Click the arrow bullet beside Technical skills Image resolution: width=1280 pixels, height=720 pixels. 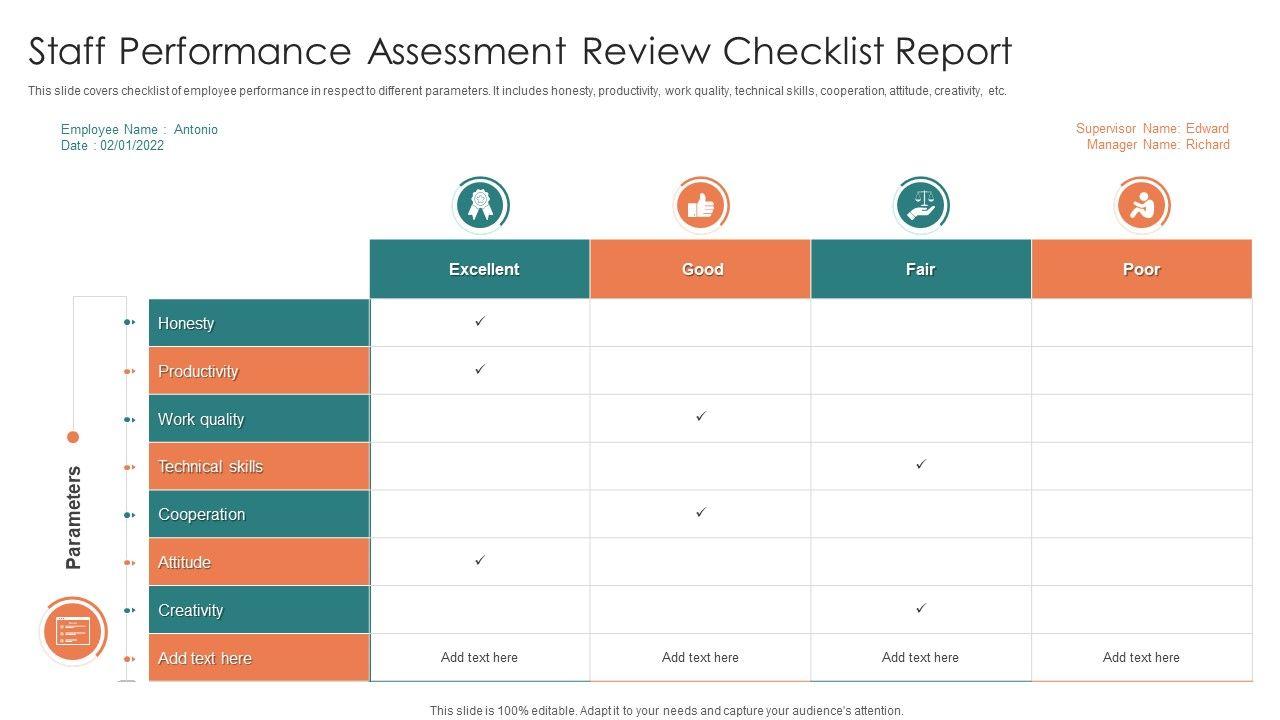pyautogui.click(x=130, y=467)
